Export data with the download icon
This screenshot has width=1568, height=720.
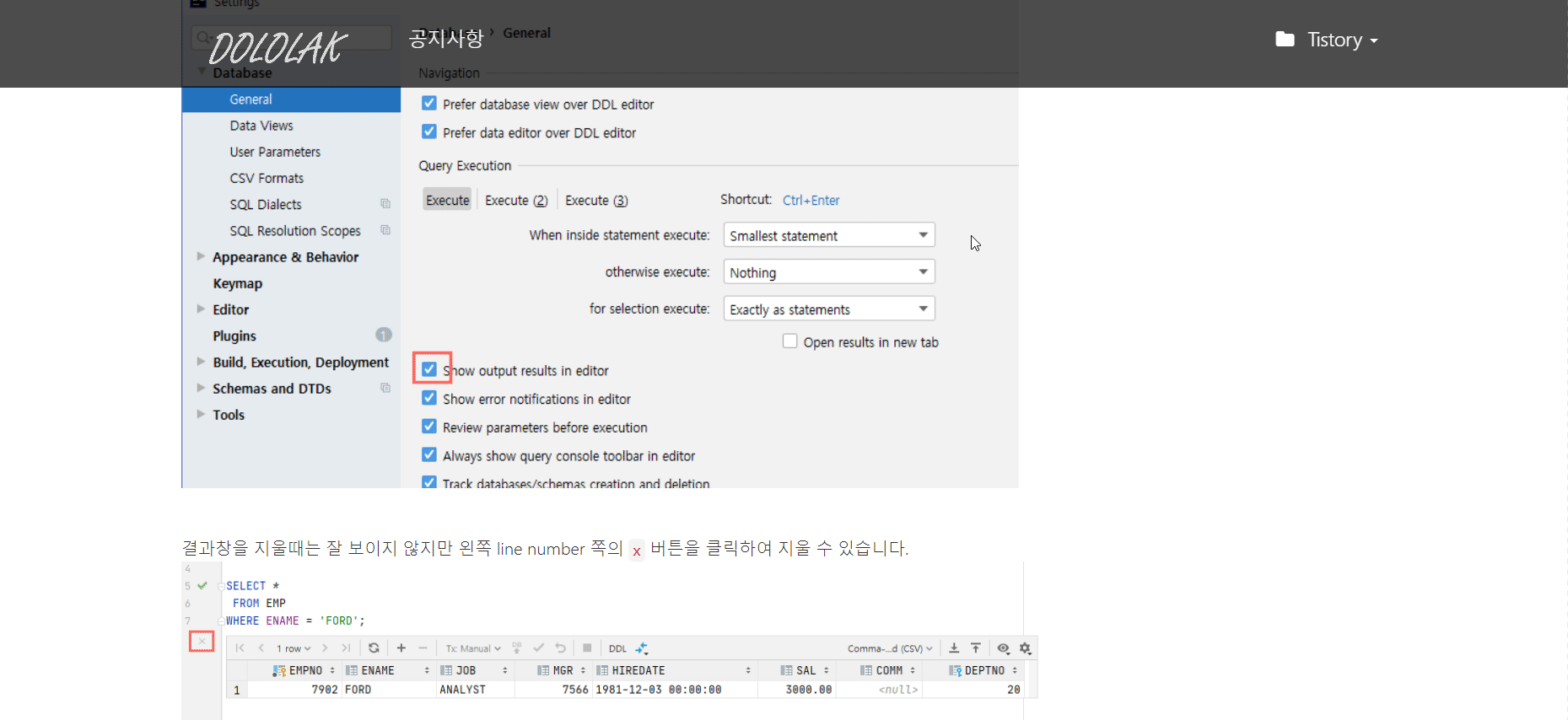[x=954, y=648]
